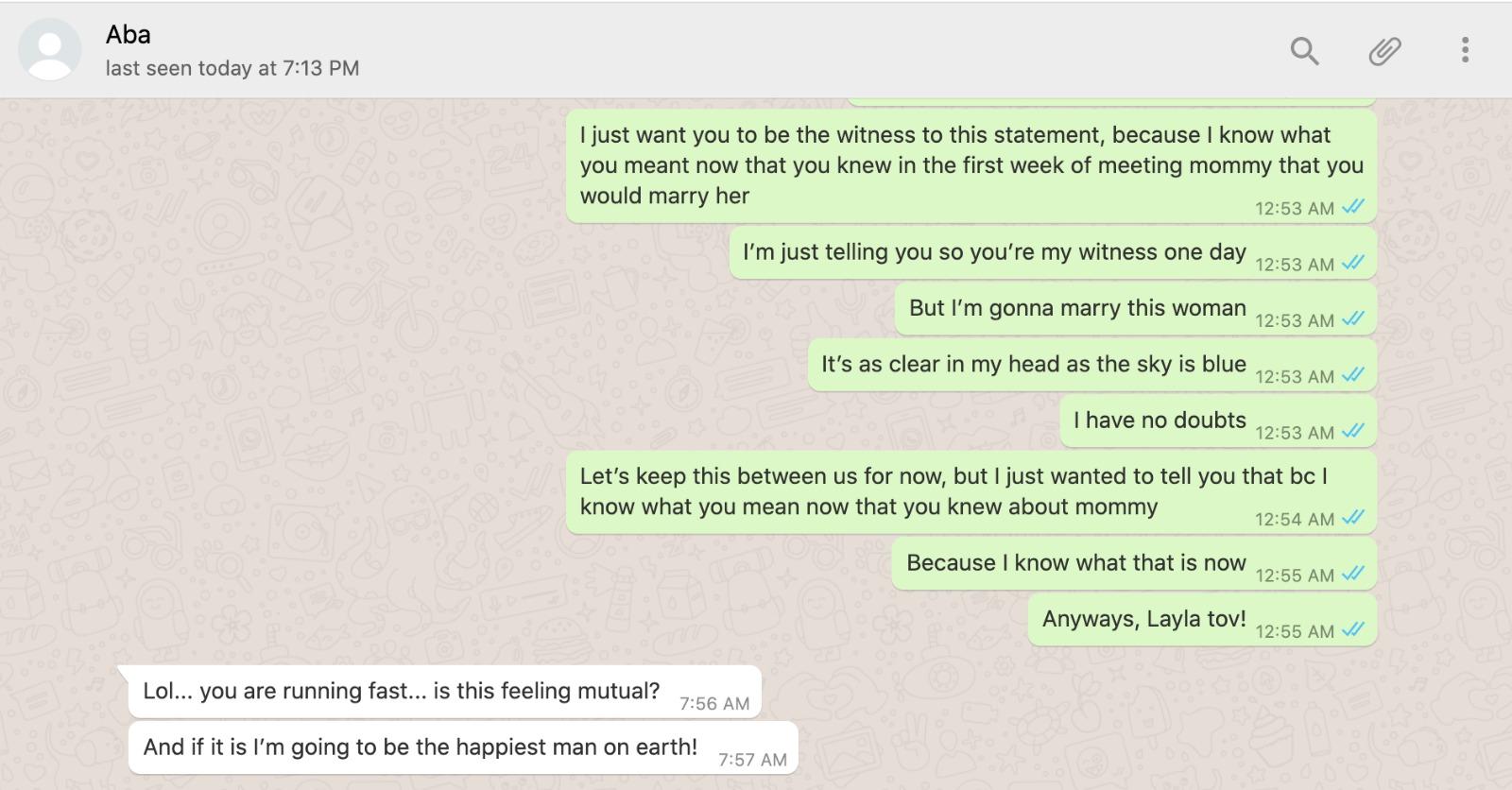
Task: Click the last seen today status text
Action: tap(232, 68)
